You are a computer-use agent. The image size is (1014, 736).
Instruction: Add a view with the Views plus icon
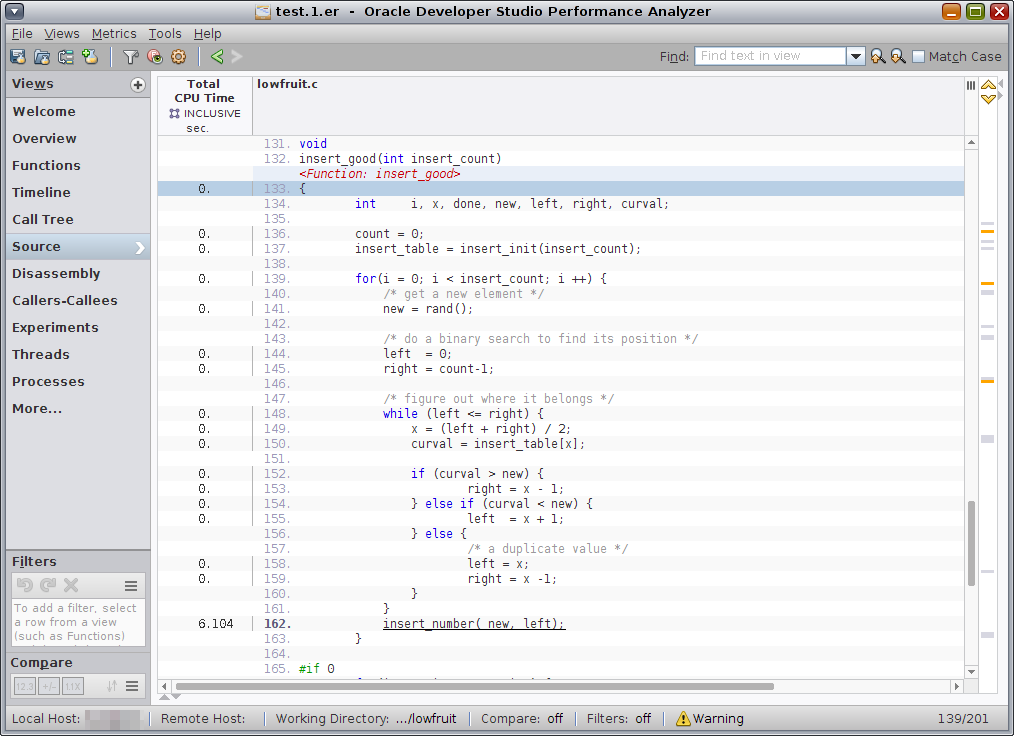(x=138, y=85)
